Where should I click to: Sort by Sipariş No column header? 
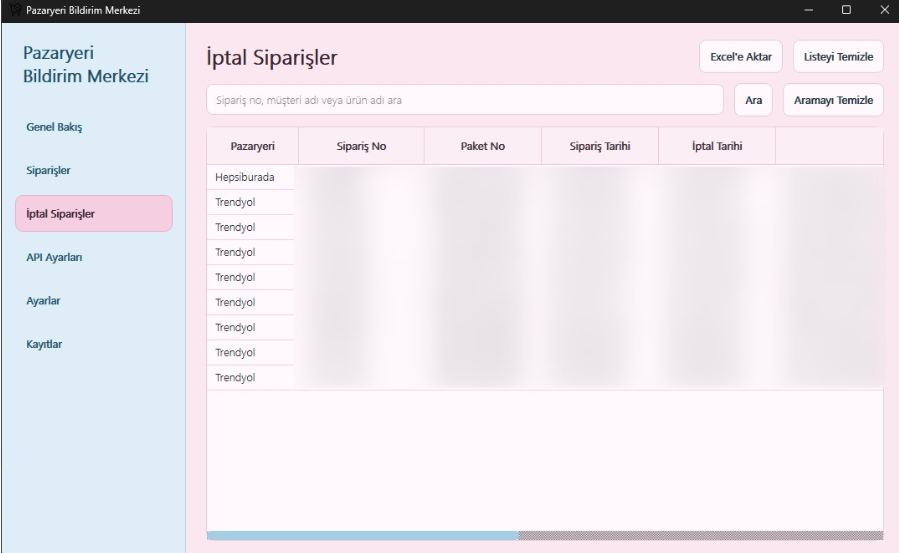coord(361,146)
